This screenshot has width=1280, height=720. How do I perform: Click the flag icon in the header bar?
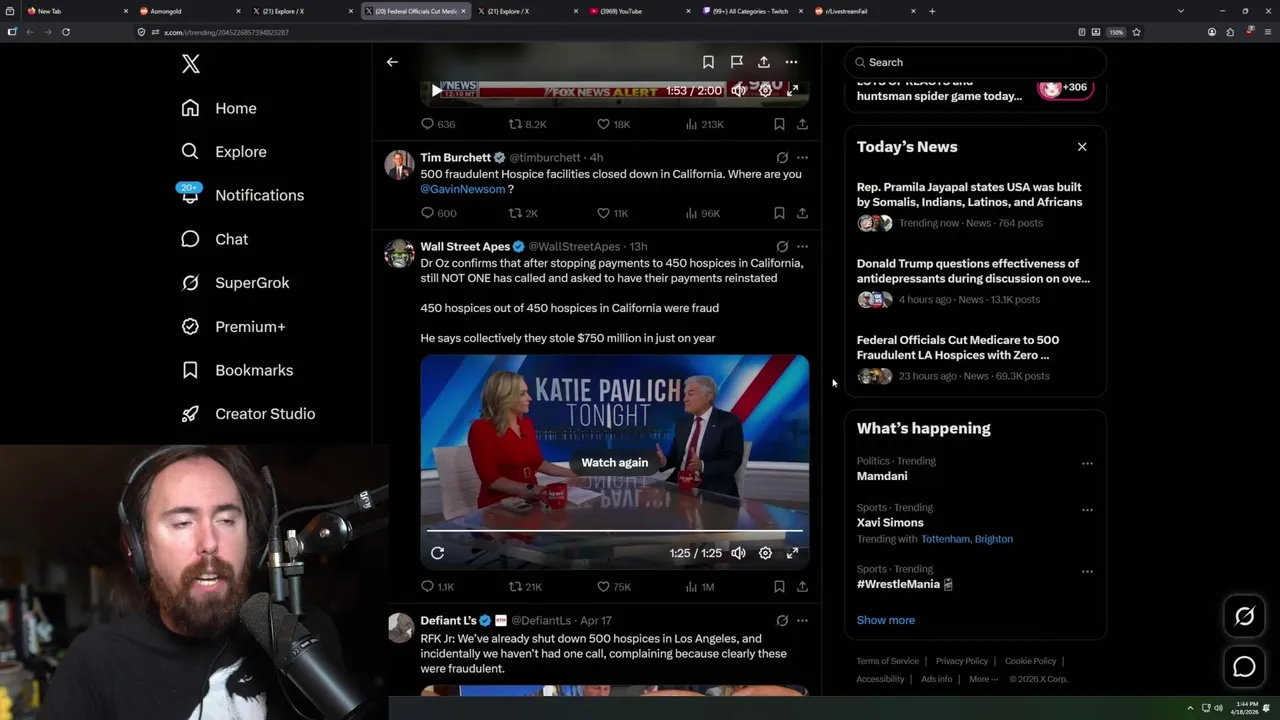[x=736, y=62]
